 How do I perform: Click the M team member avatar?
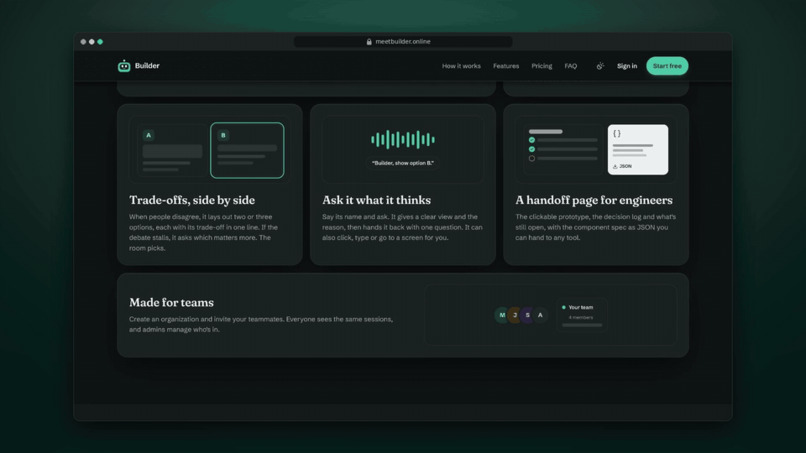[502, 315]
